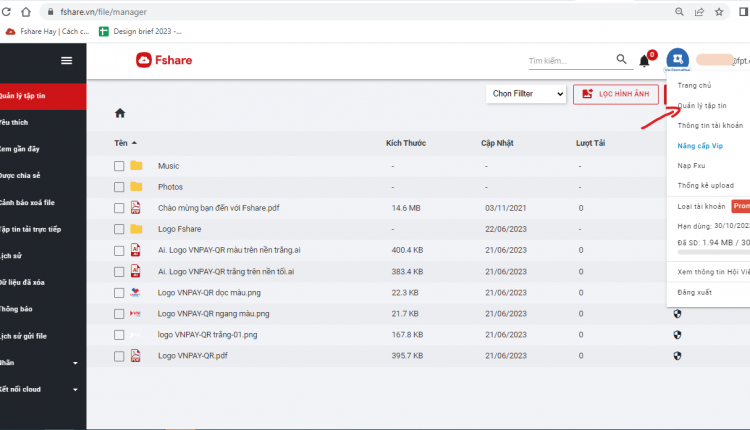Viewport: 750px width, 430px height.
Task: Click the browser zoom magnifier icon
Action: (x=679, y=12)
